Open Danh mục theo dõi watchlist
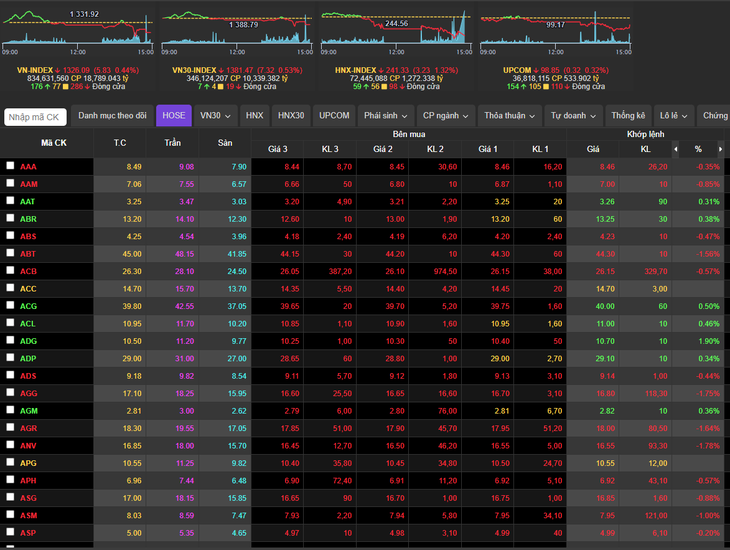This screenshot has height=550, width=730. pyautogui.click(x=112, y=115)
